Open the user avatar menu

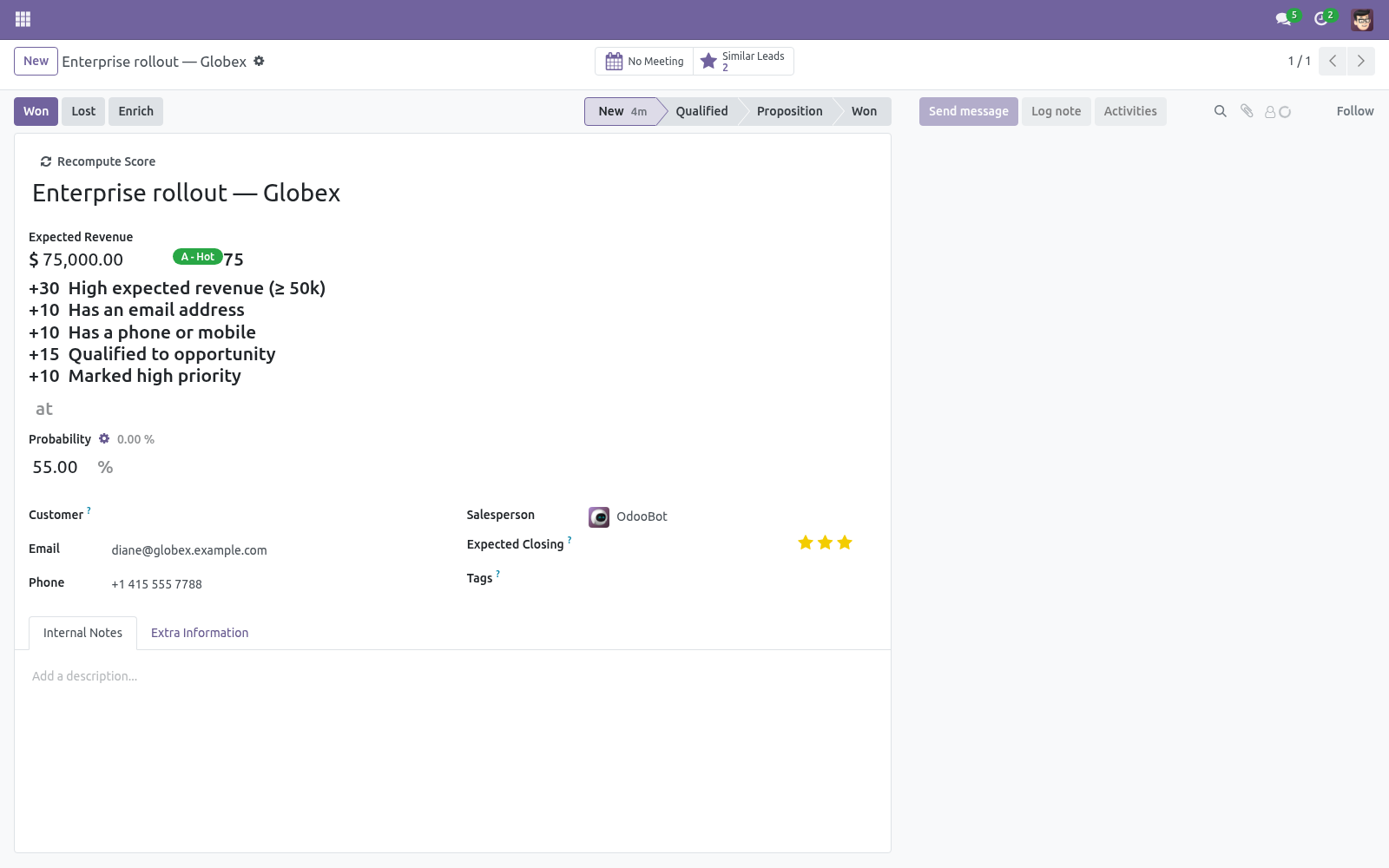pos(1362,19)
